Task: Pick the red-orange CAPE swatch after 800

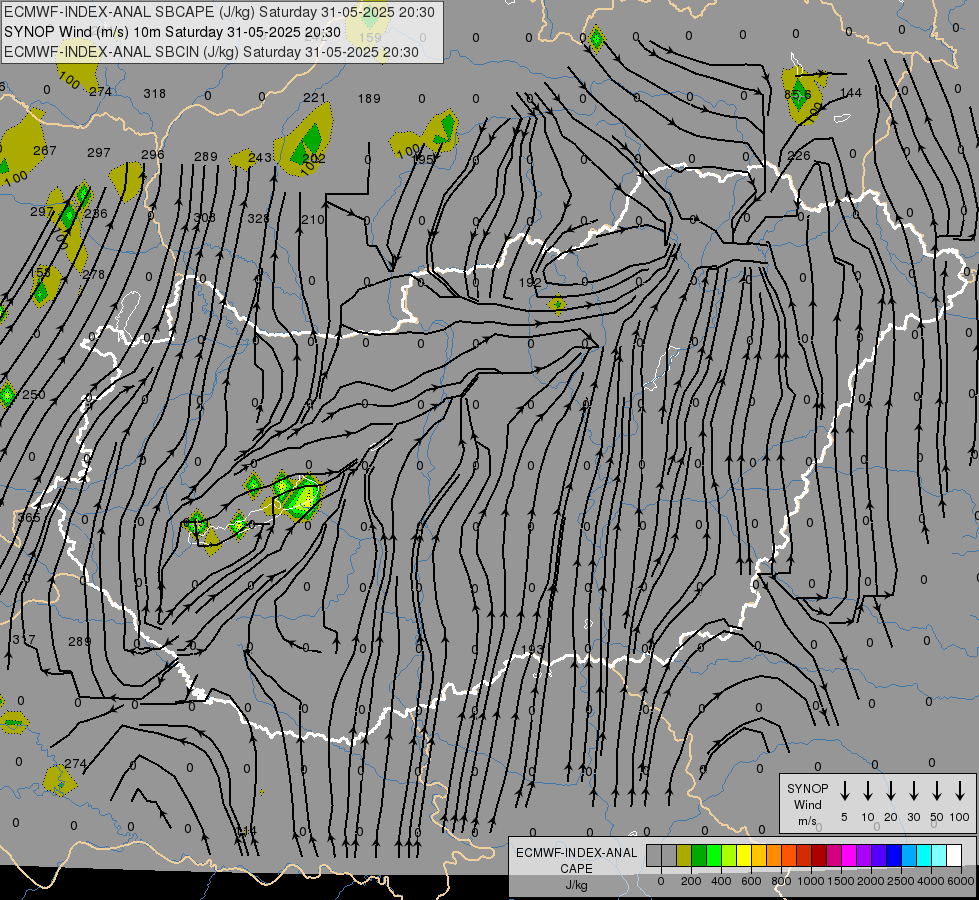Action: pyautogui.click(x=789, y=855)
